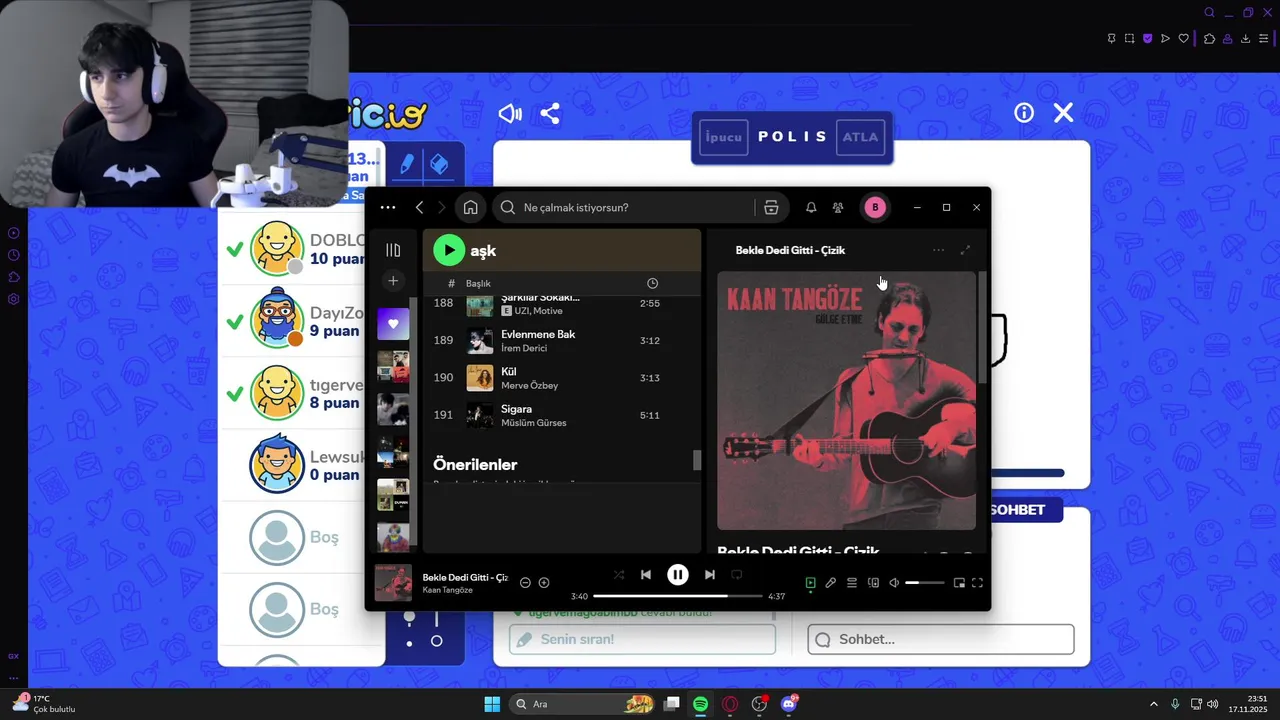
Task: Select the pencil drawing tool
Action: point(407,164)
